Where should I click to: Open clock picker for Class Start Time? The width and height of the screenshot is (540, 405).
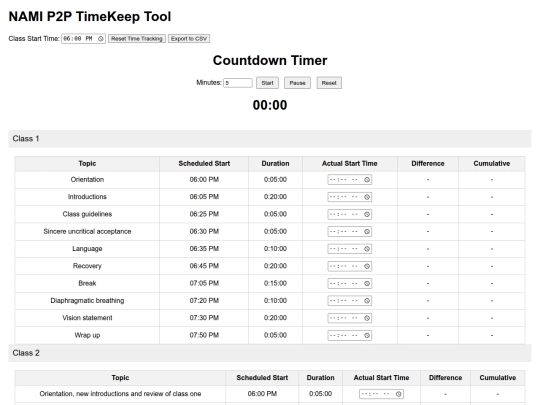point(101,39)
